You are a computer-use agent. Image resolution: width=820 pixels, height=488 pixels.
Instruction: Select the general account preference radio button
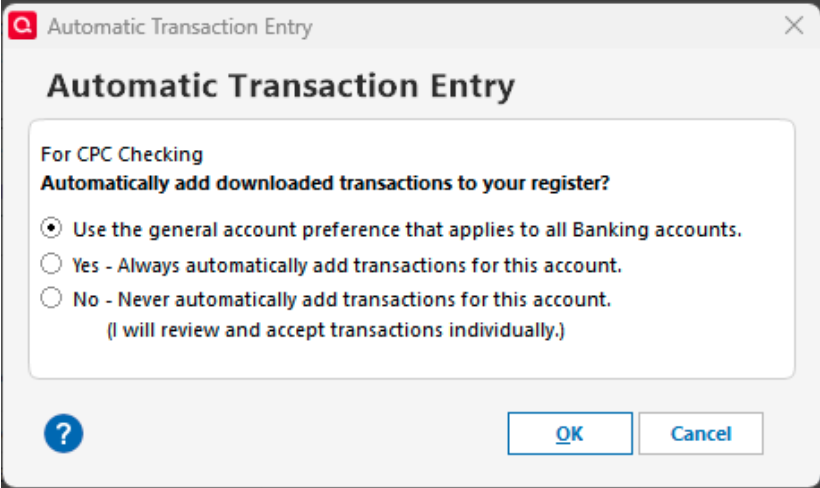[50, 228]
